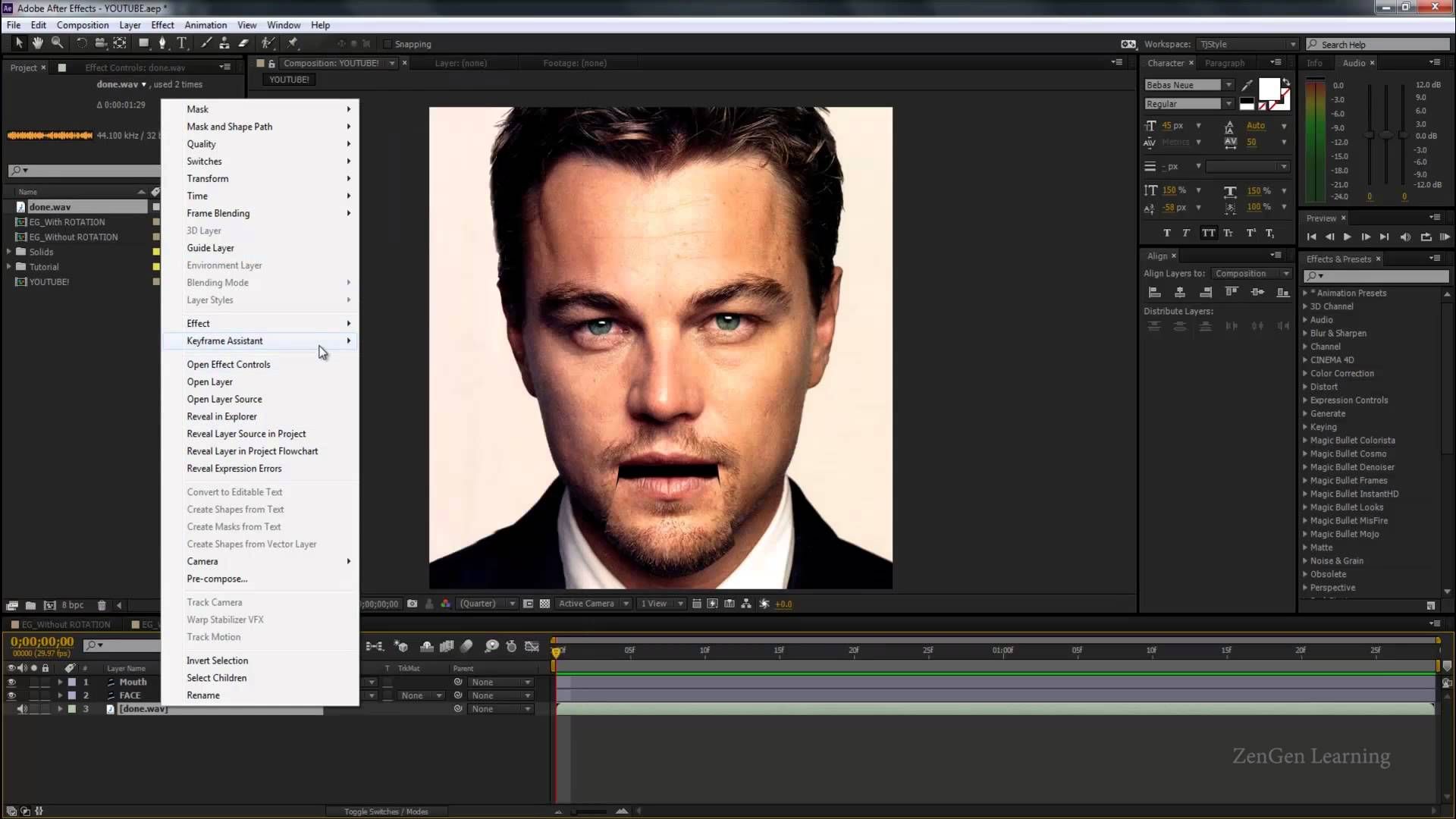The height and width of the screenshot is (819, 1456).
Task: Select the Rotation tool
Action: 81,43
